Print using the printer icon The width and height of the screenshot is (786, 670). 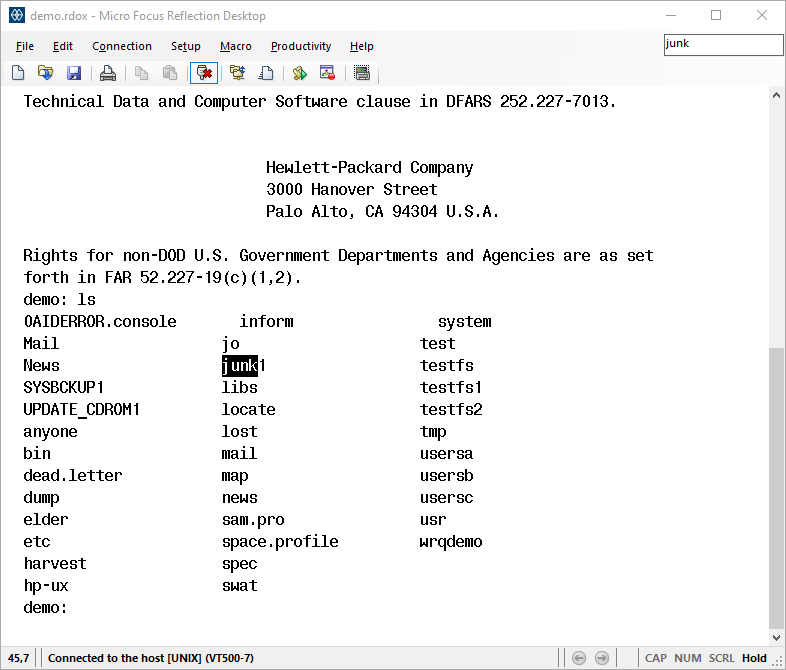point(108,73)
